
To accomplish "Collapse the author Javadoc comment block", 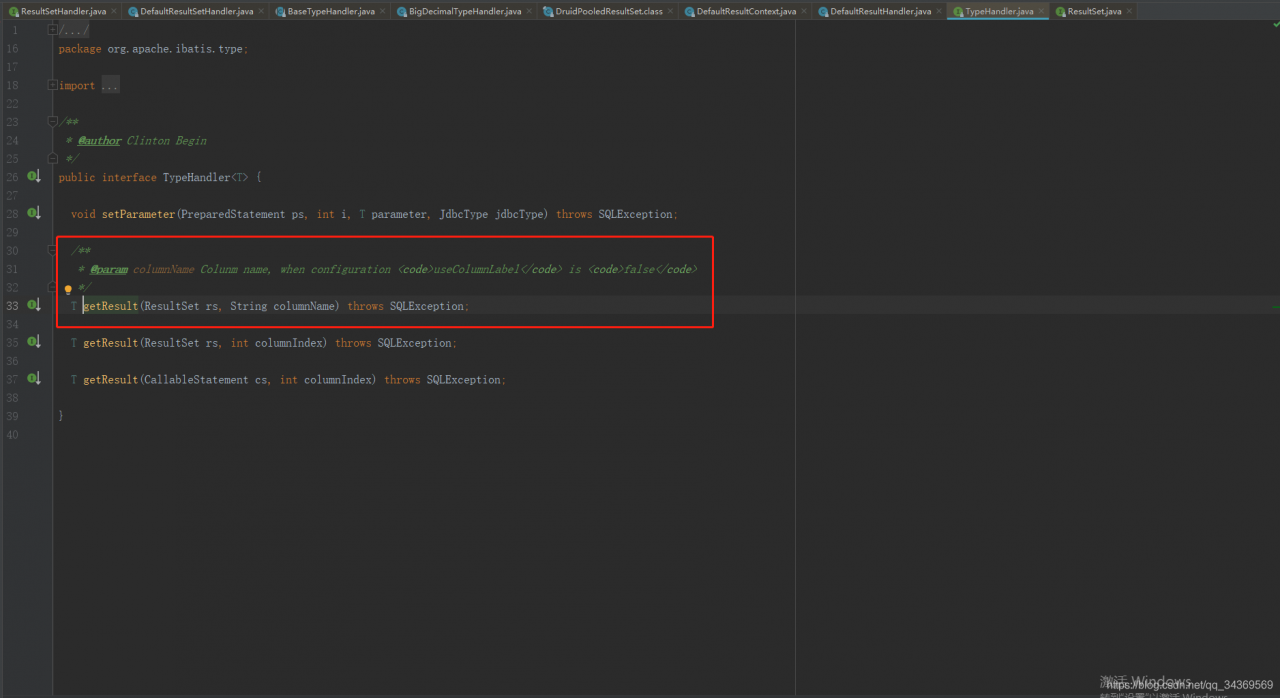I will (52, 122).
